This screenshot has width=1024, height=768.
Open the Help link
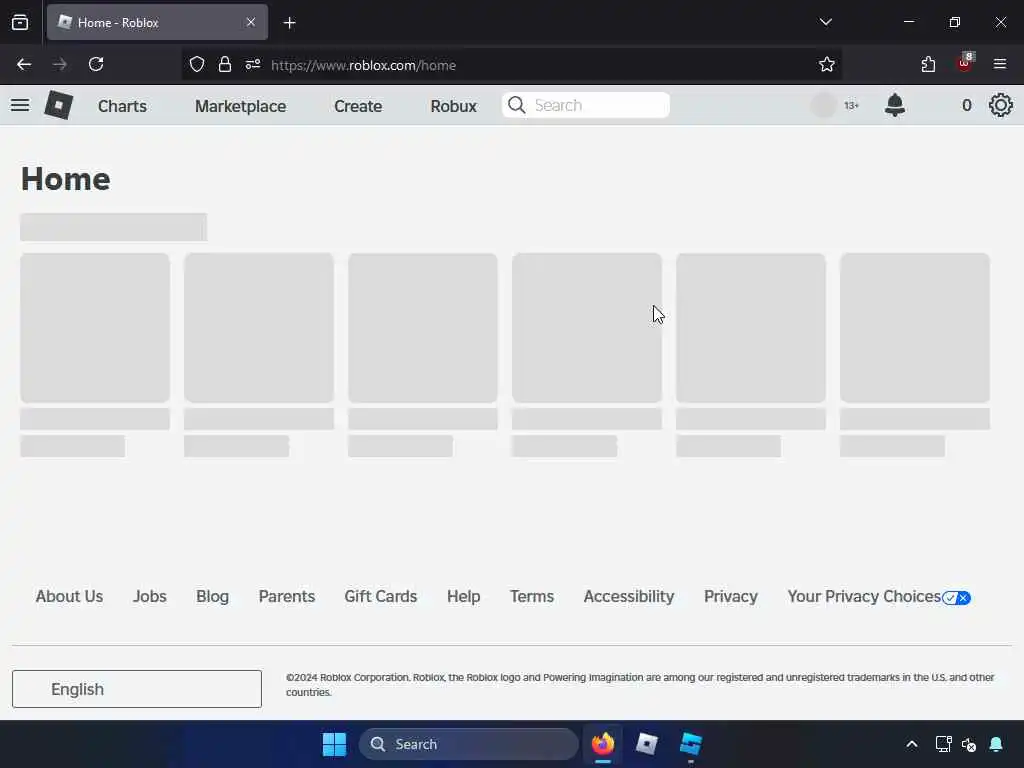(464, 596)
